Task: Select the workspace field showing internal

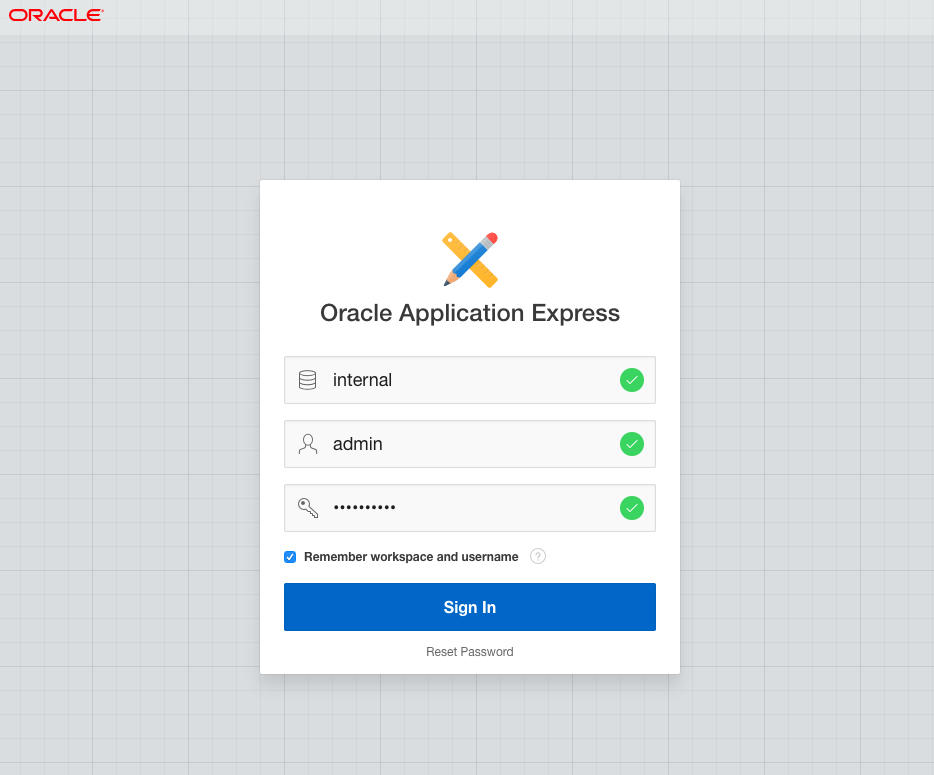Action: 460,380
